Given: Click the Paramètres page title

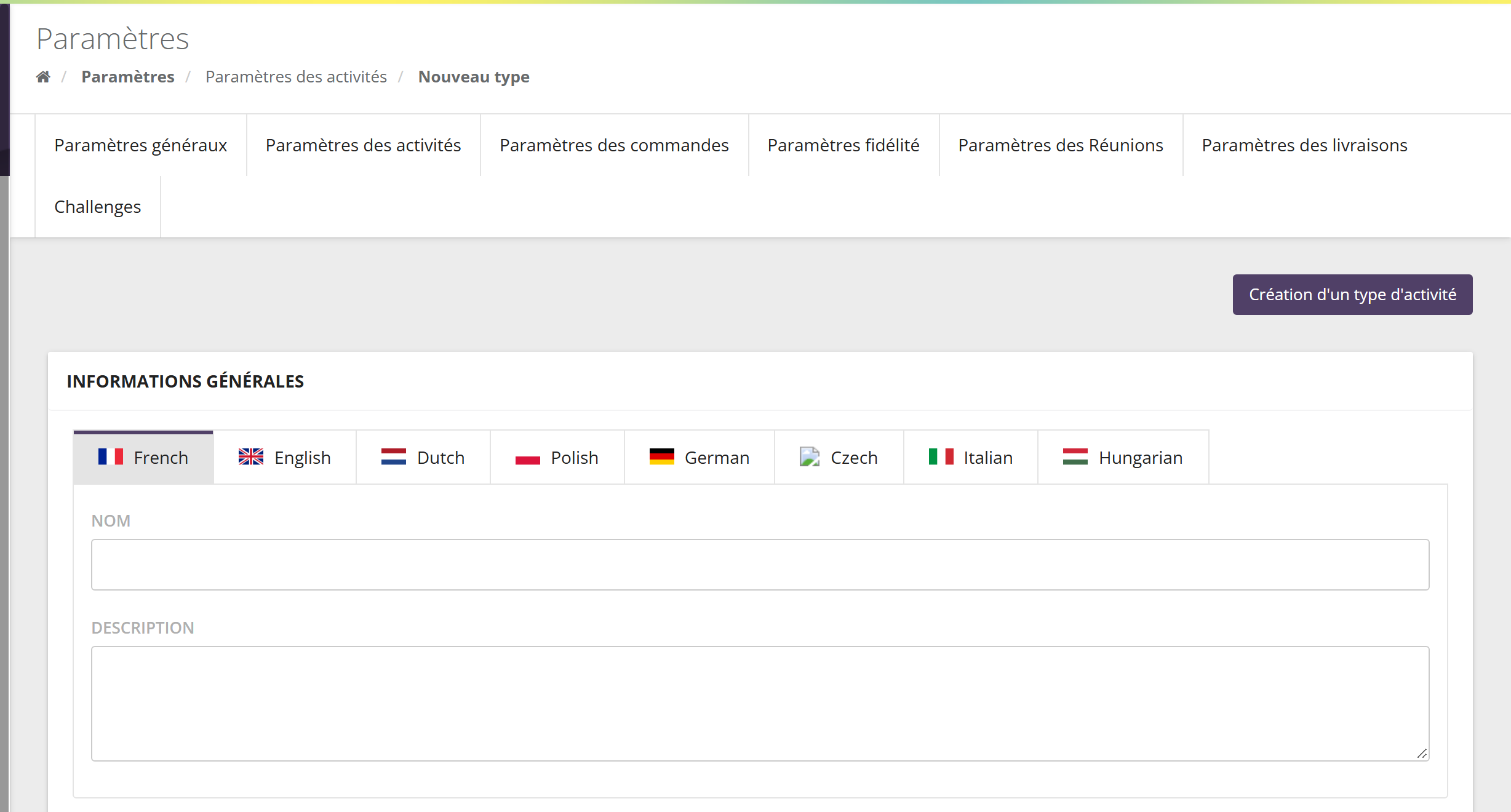Looking at the screenshot, I should coord(113,39).
